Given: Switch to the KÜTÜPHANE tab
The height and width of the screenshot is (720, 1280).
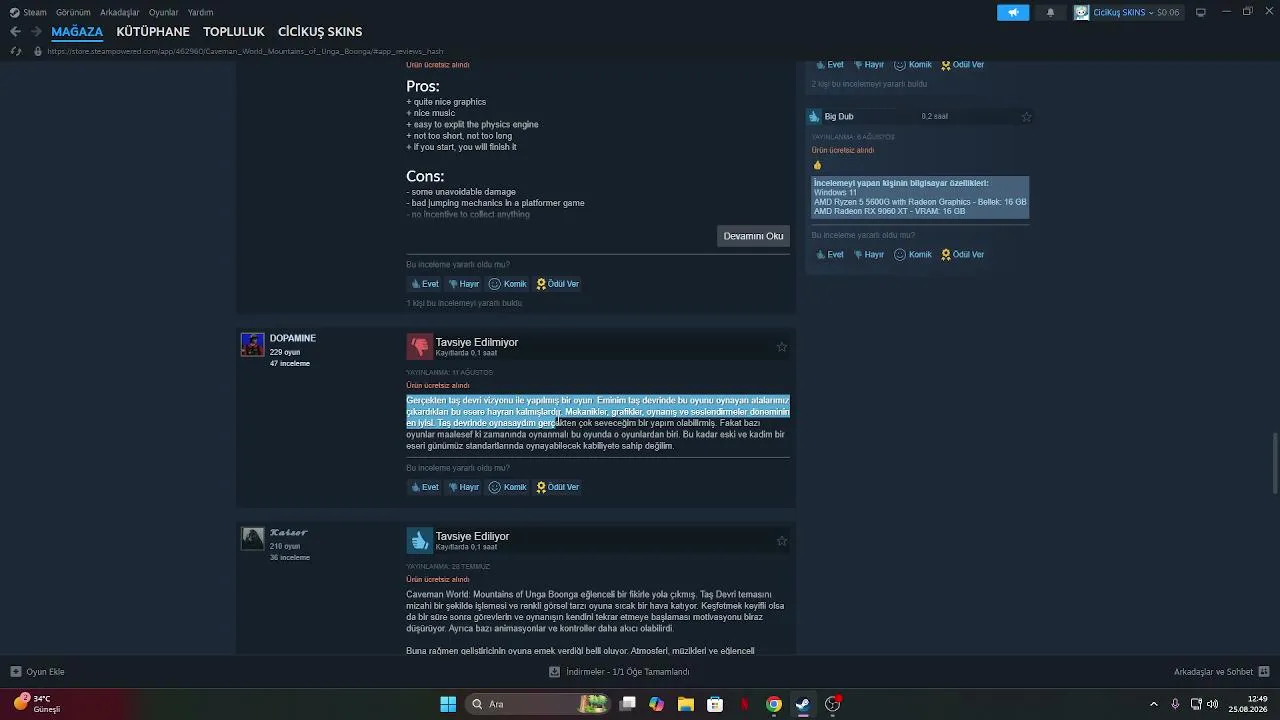Looking at the screenshot, I should (x=153, y=31).
